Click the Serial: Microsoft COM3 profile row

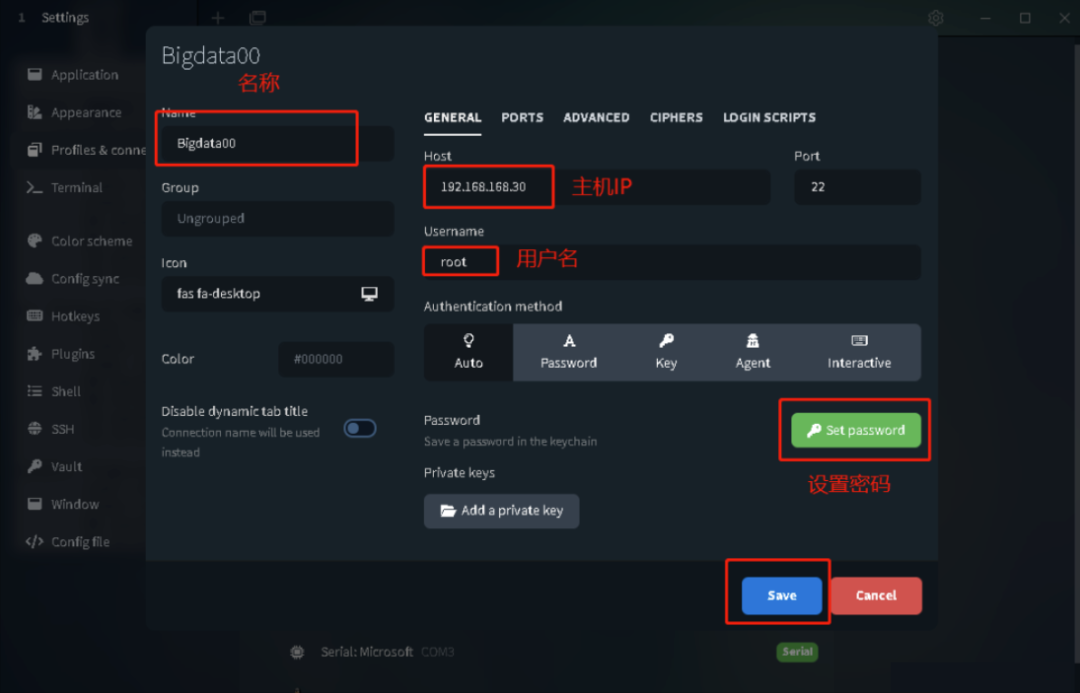tap(554, 652)
